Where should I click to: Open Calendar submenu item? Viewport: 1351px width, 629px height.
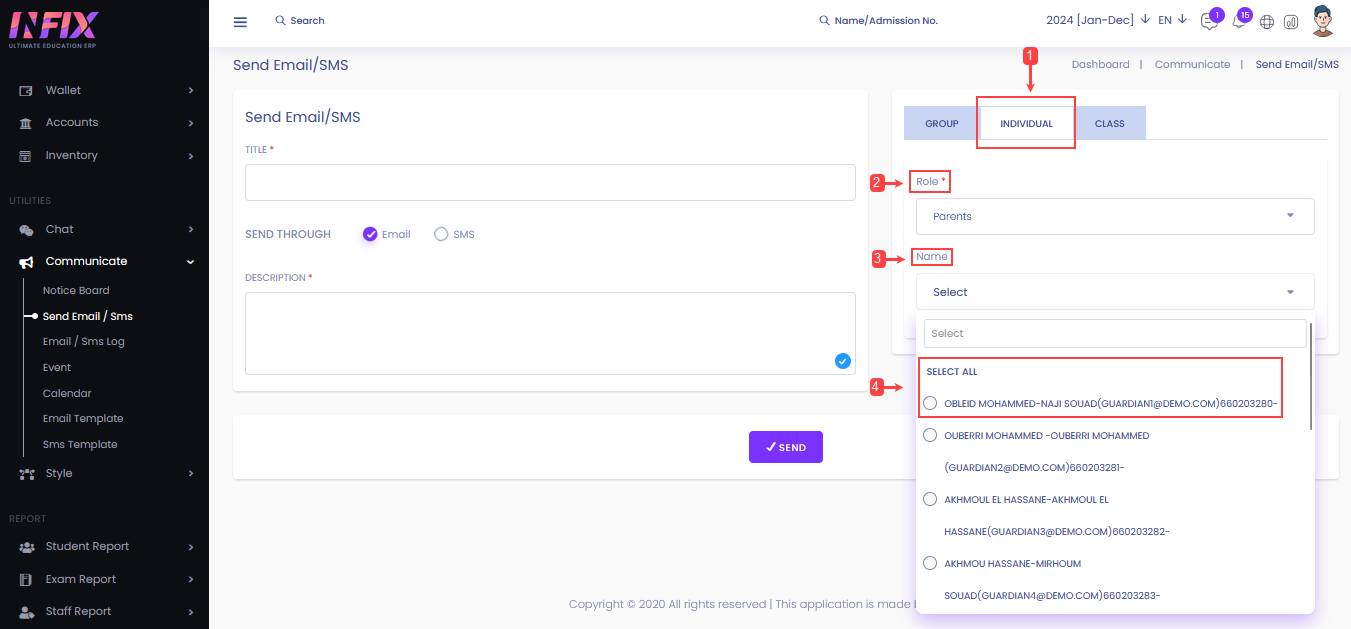pos(67,393)
